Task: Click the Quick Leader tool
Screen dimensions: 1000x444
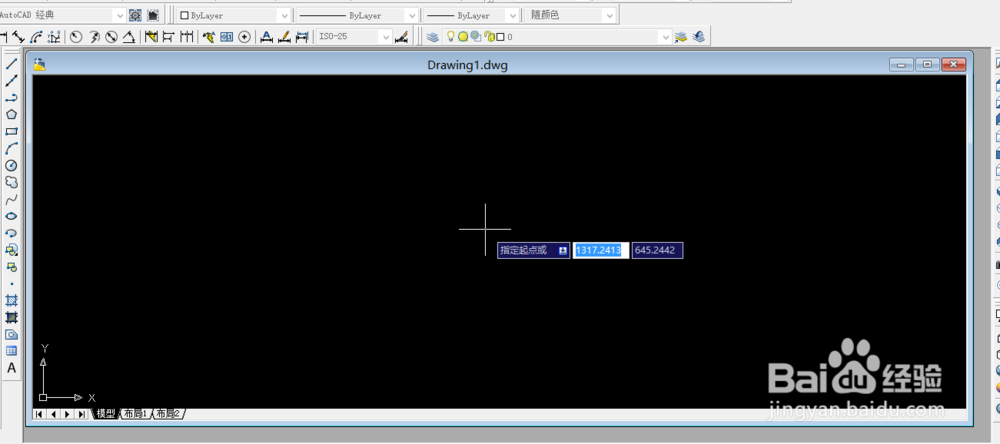Action: pos(209,37)
